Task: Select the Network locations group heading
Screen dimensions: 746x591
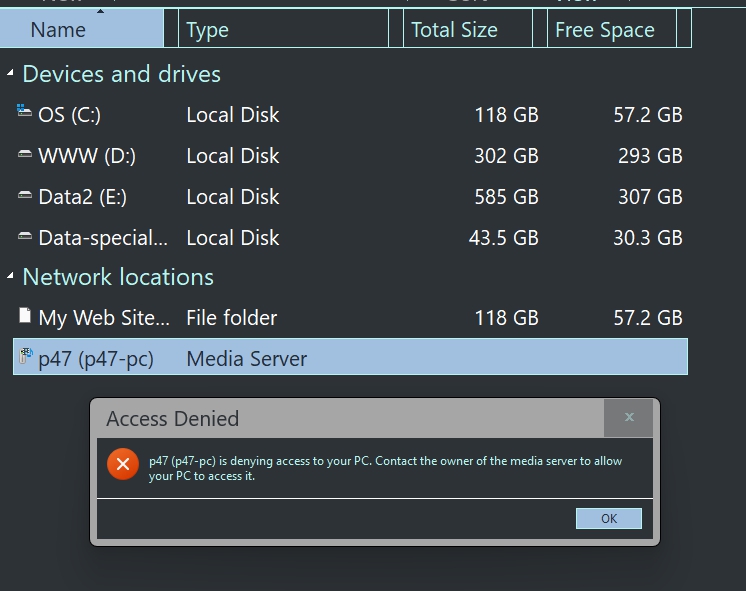Action: (x=118, y=277)
